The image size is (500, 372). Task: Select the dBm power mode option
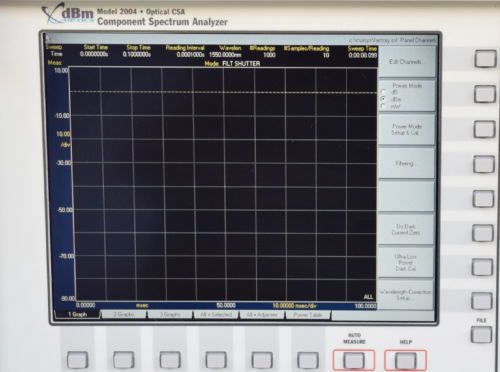click(x=383, y=99)
